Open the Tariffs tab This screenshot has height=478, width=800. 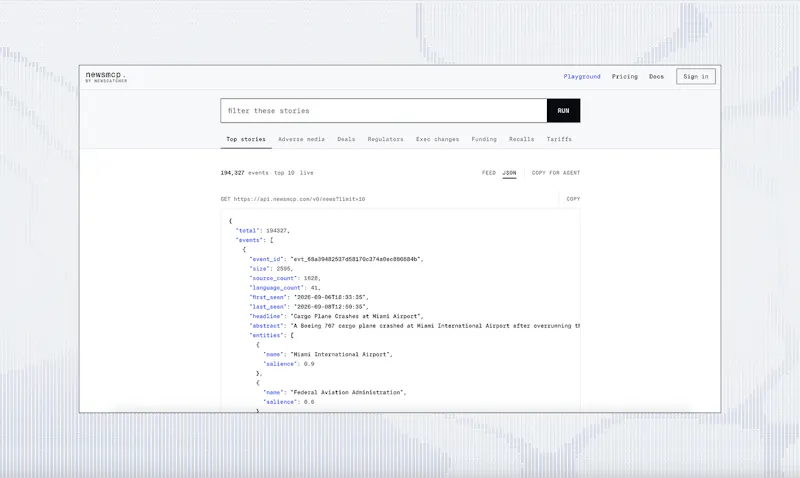[x=559, y=139]
